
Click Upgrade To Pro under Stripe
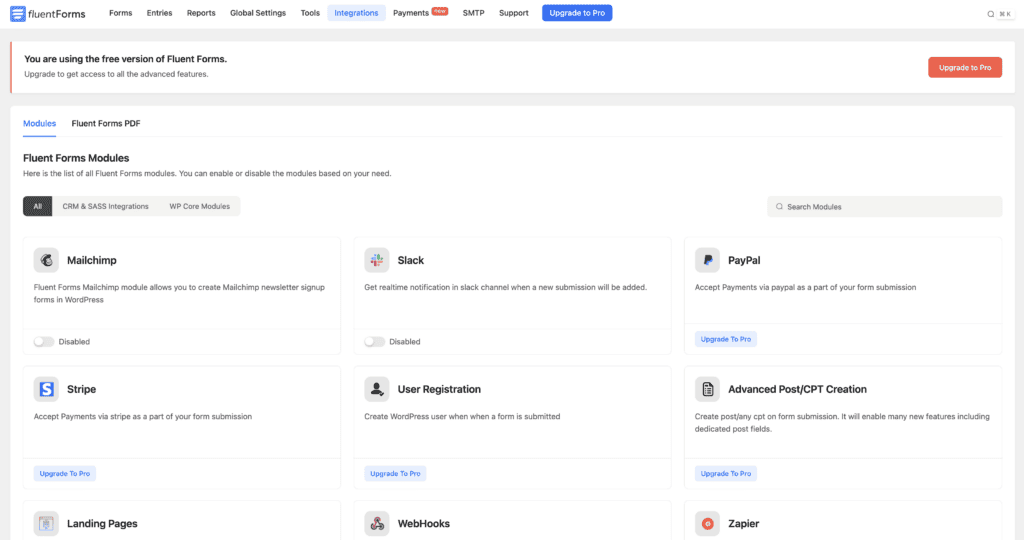65,473
